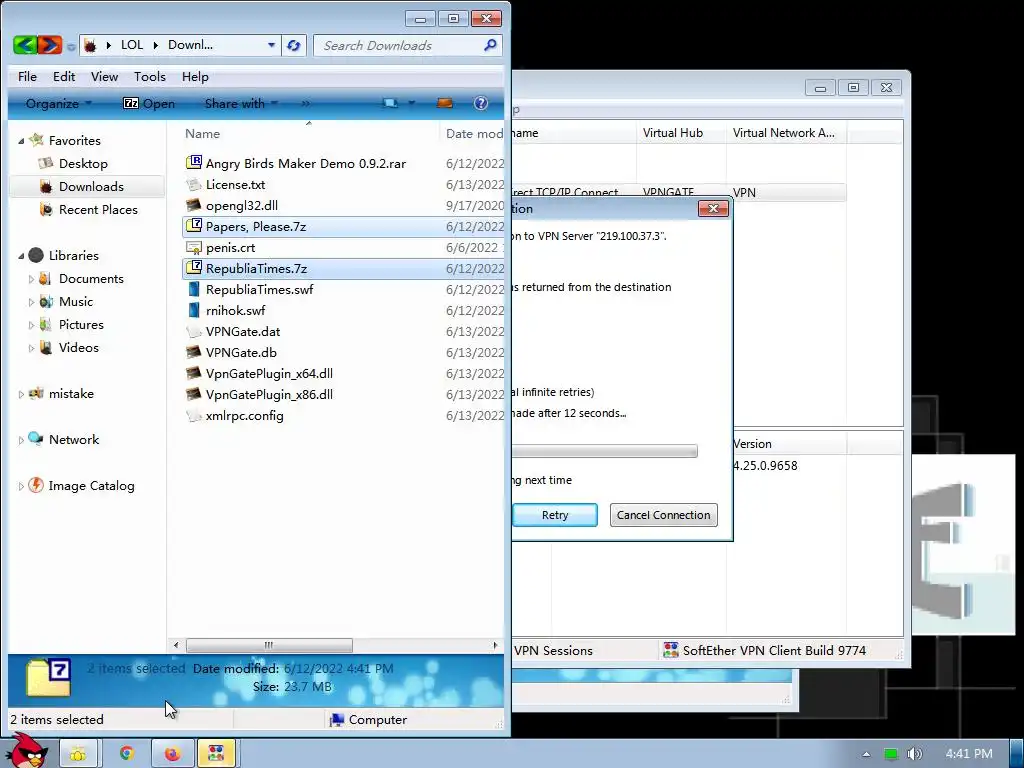1024x768 pixels.
Task: Open Explorer folder taskbar button
Action: [79, 754]
